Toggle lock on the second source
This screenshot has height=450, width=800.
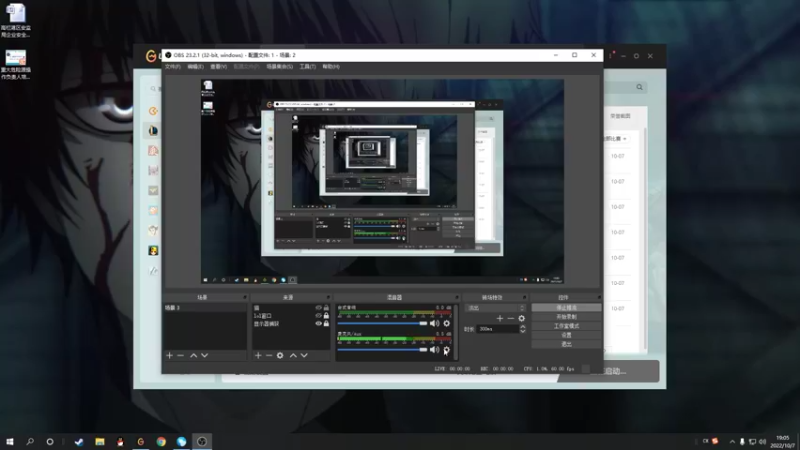tap(326, 316)
